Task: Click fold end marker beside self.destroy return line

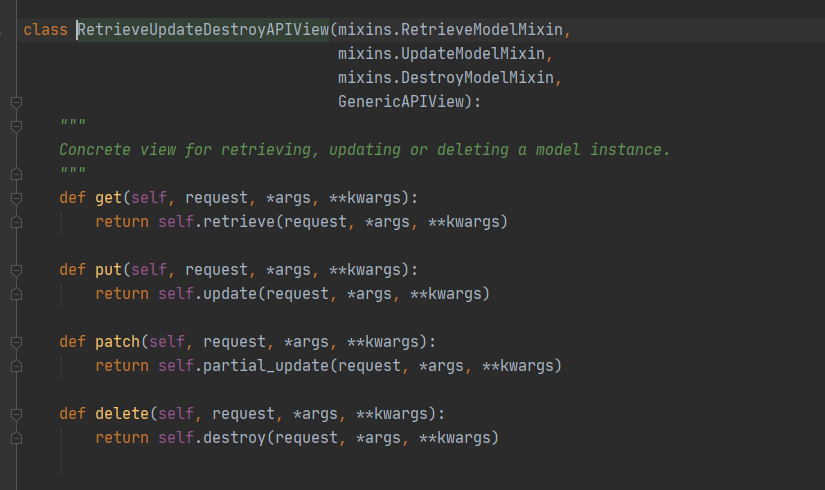Action: [16, 438]
